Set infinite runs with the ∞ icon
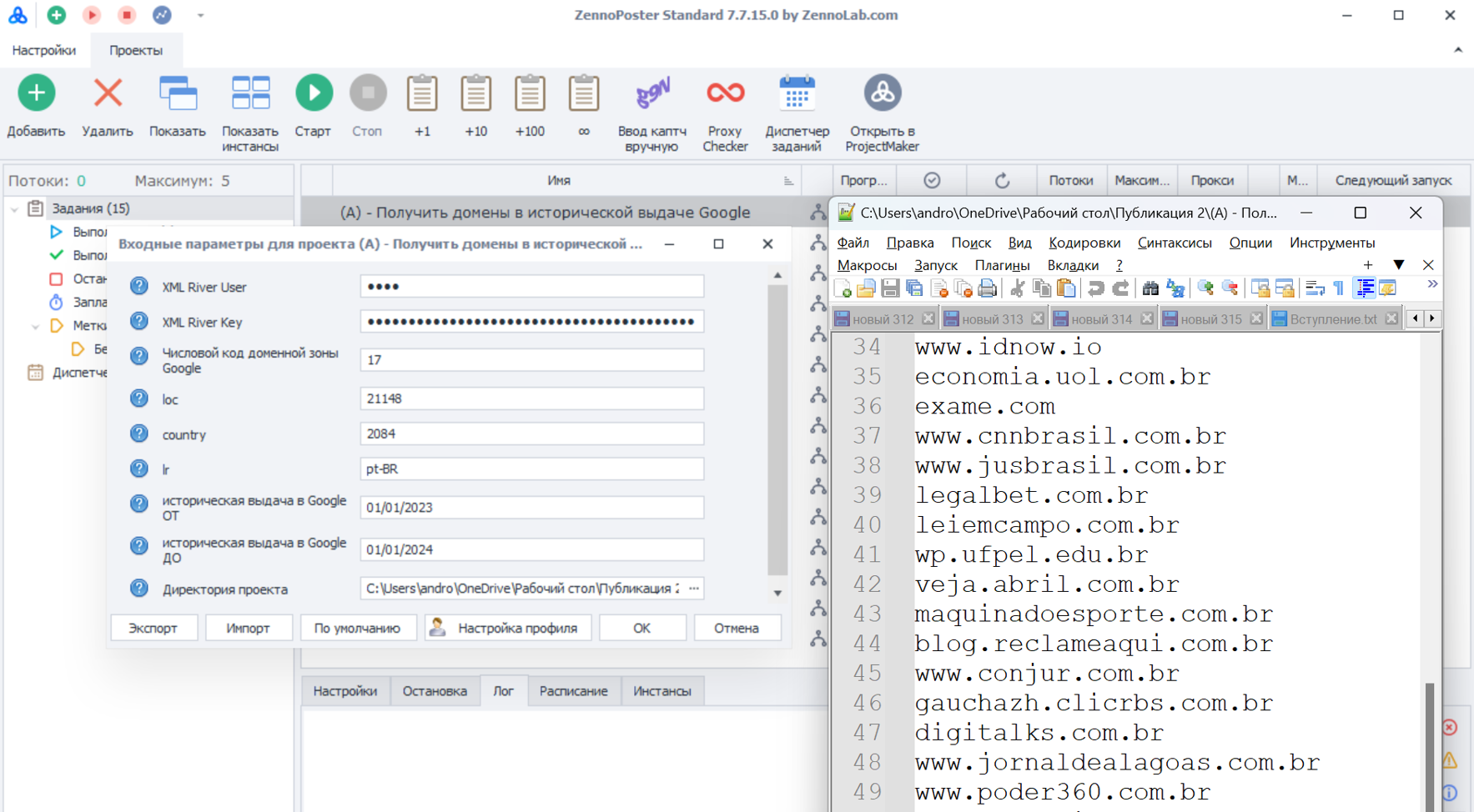The width and height of the screenshot is (1474, 812). 584,93
